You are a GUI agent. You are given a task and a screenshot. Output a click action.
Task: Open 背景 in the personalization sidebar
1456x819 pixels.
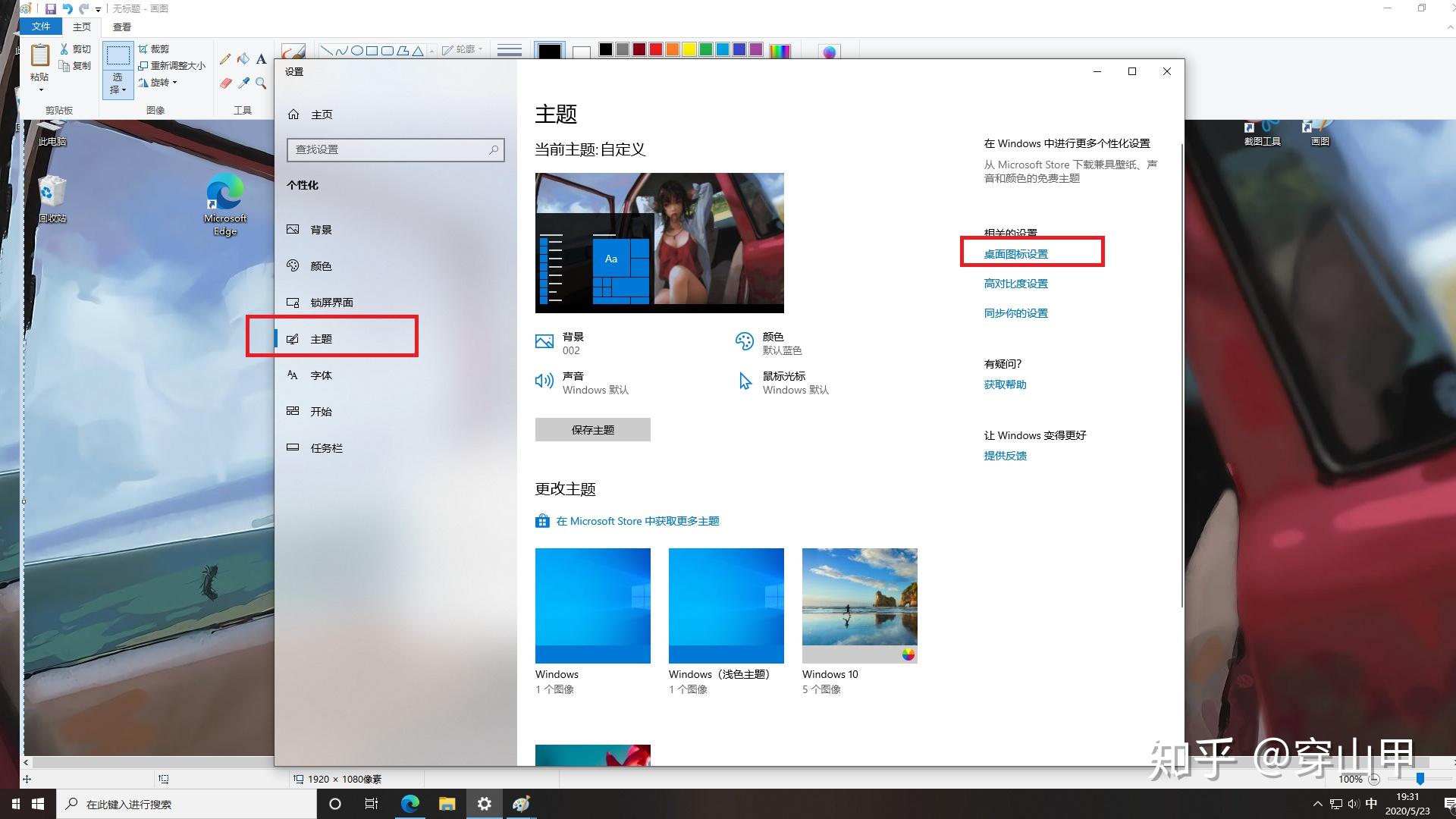(x=396, y=230)
